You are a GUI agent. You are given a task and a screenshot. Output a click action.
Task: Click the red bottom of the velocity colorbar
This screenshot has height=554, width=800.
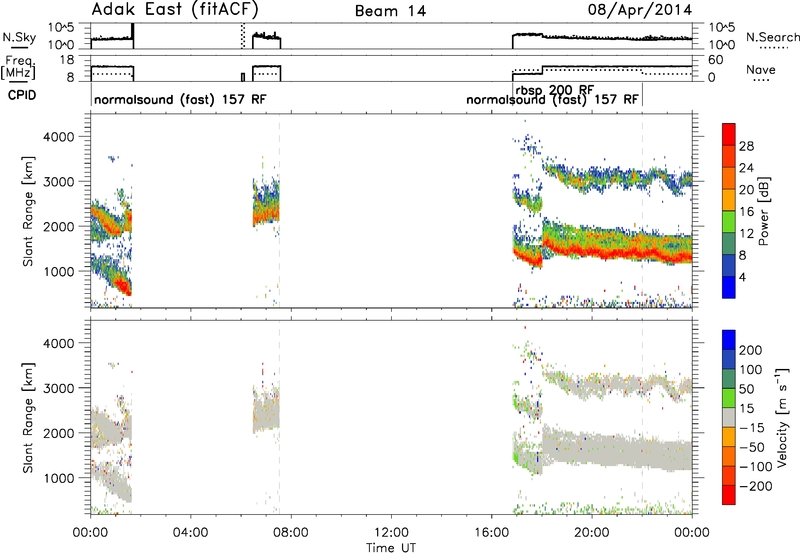click(729, 495)
